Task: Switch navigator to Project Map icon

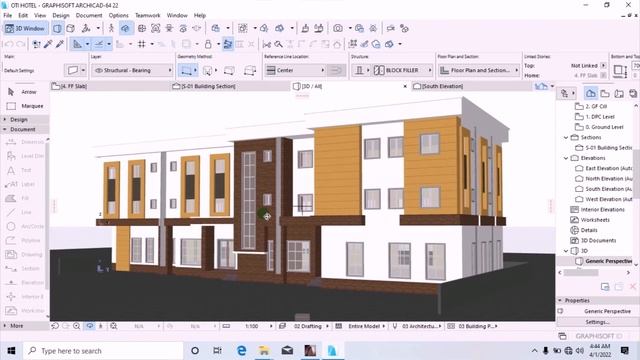Action: pyautogui.click(x=591, y=93)
